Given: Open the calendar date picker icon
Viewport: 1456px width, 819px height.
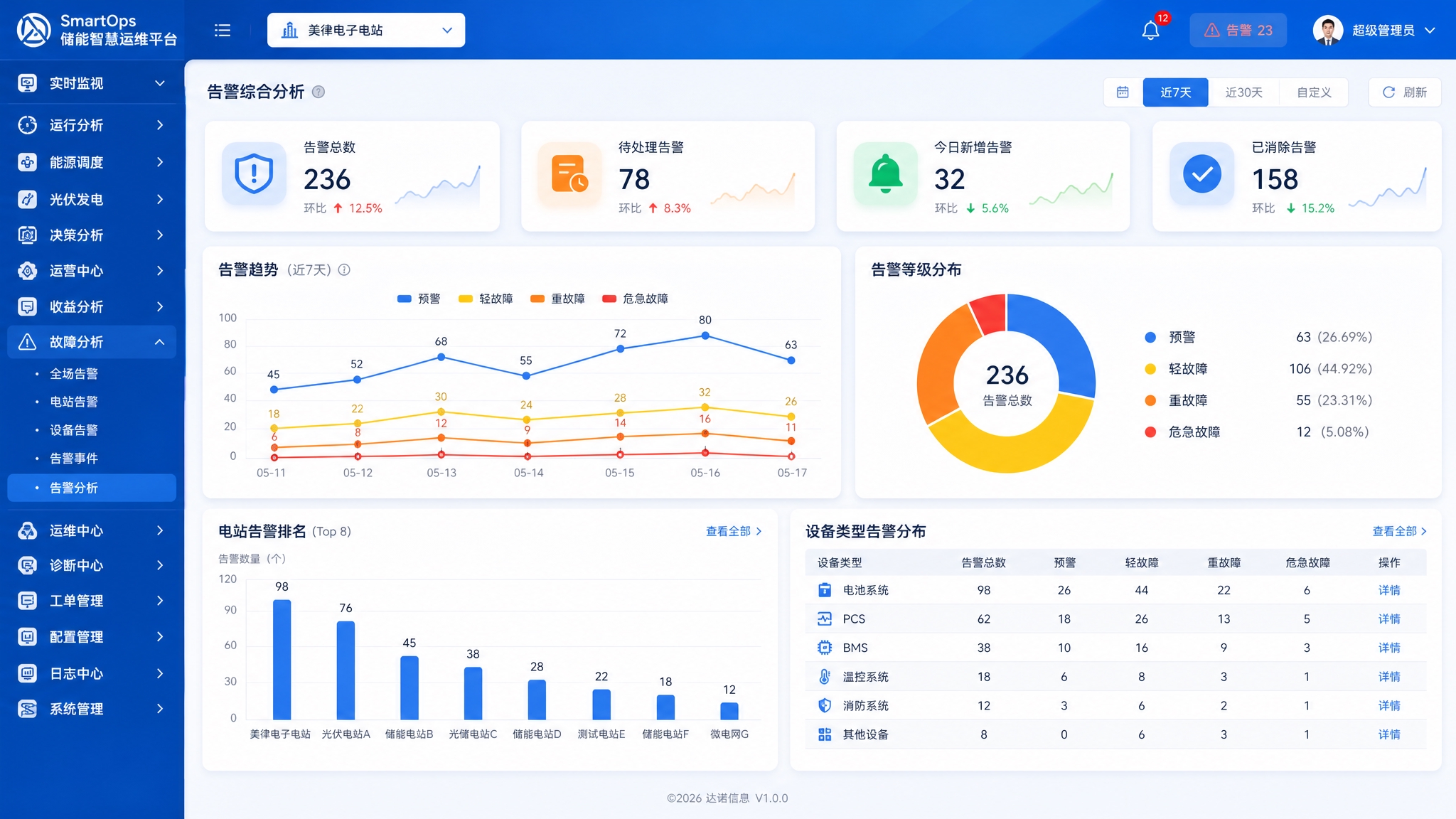Looking at the screenshot, I should point(1123,92).
